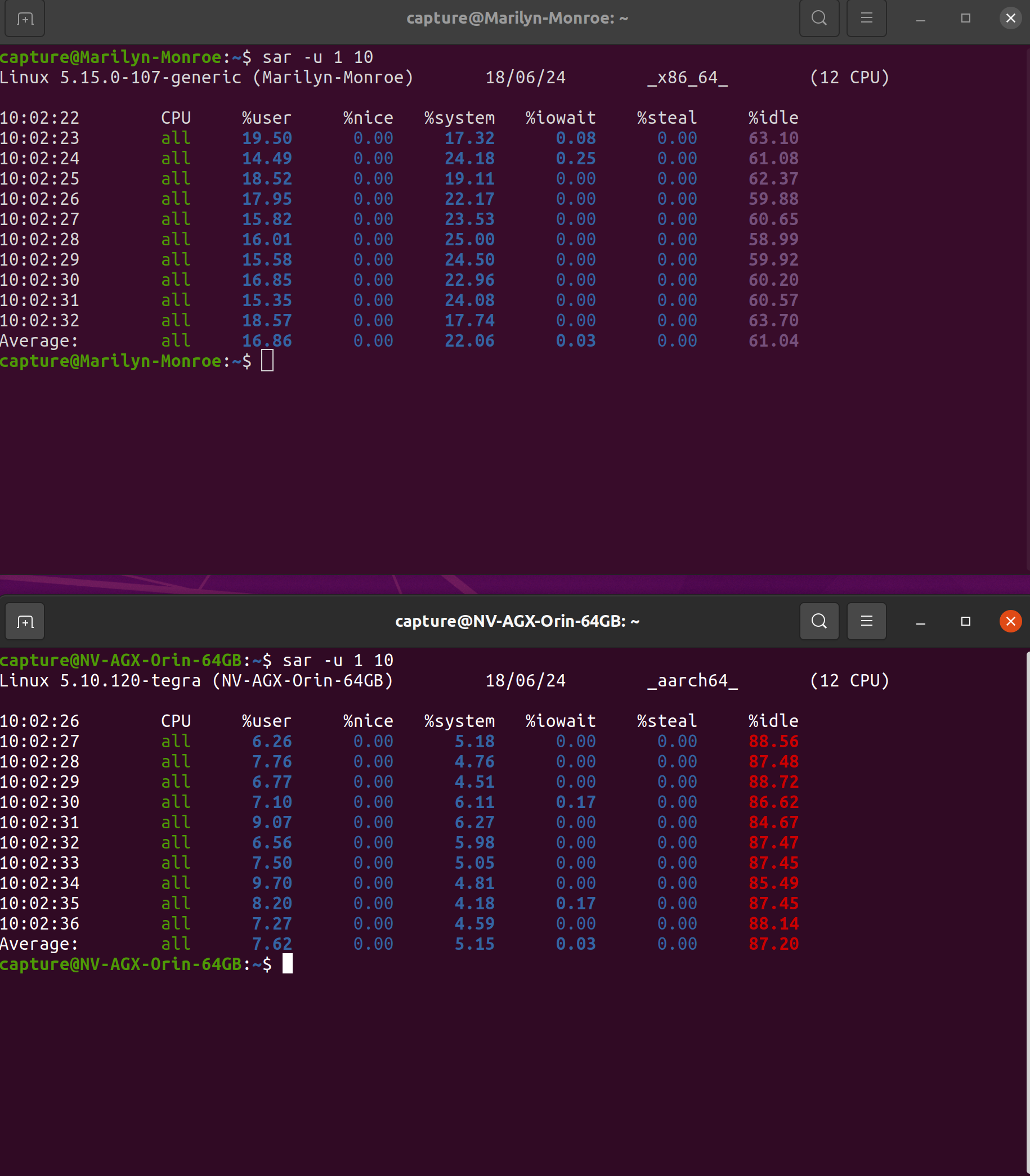Maximize the Marilyn-Monroe terminal window
The image size is (1030, 1176).
(x=965, y=19)
